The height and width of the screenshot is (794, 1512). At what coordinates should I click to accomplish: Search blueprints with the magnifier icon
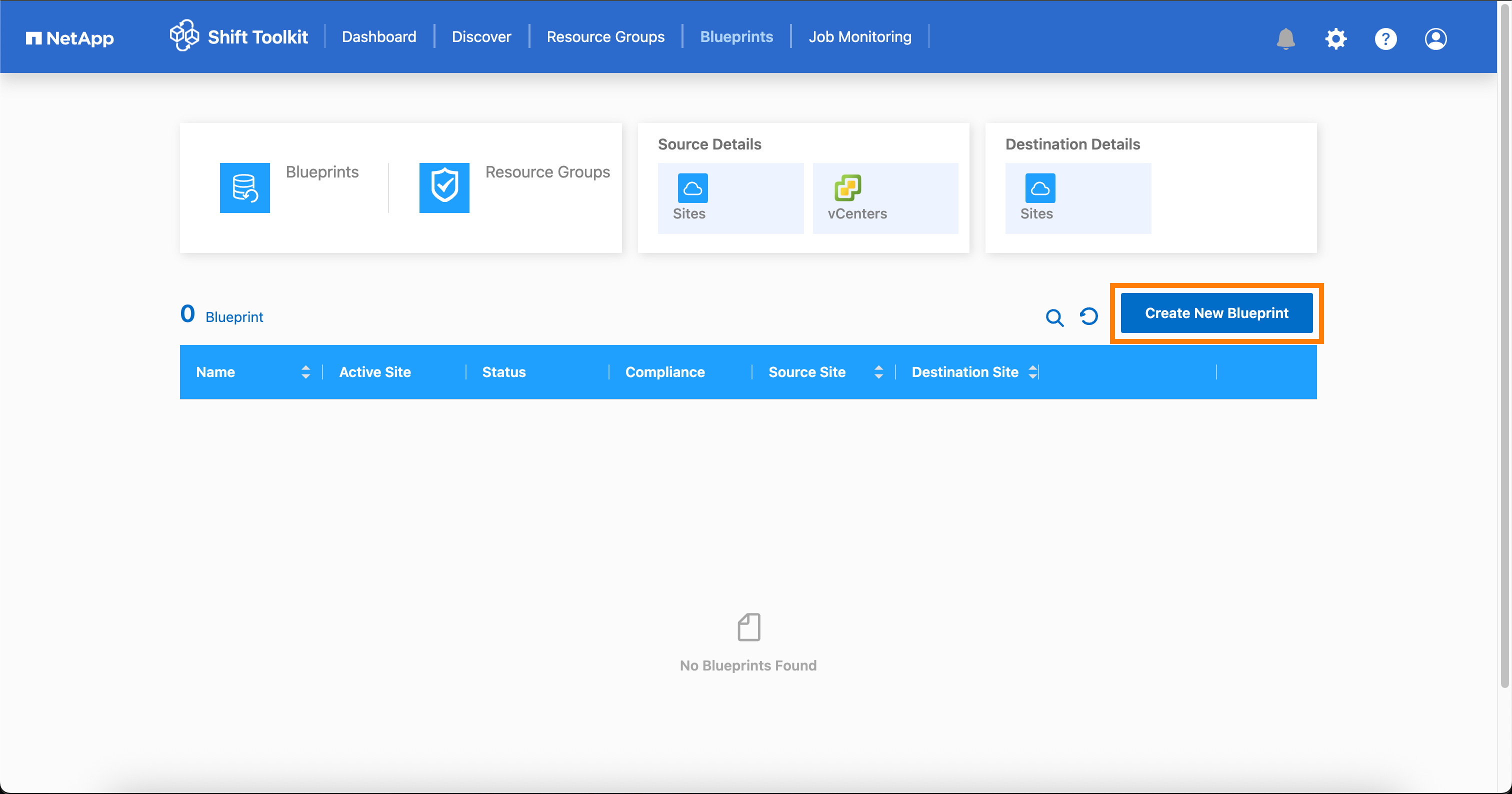tap(1055, 317)
